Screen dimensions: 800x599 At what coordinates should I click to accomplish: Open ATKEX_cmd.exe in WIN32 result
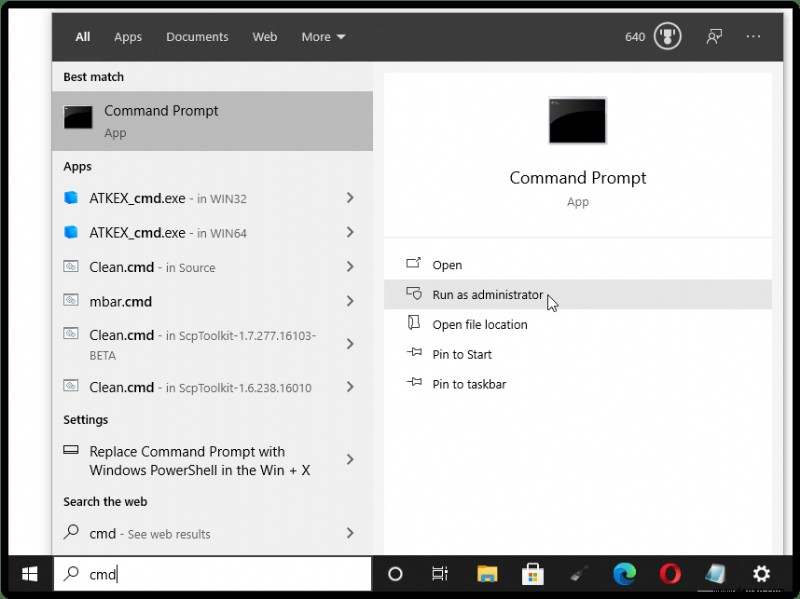pyautogui.click(x=212, y=198)
